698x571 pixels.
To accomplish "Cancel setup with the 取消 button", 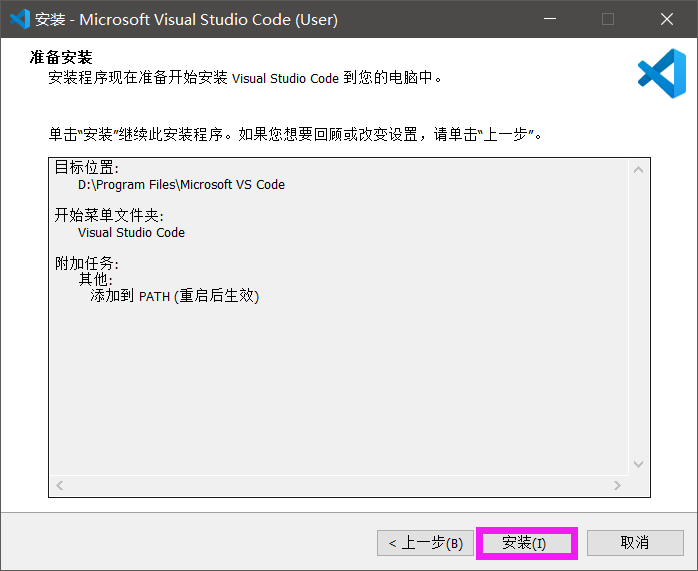I will [635, 543].
